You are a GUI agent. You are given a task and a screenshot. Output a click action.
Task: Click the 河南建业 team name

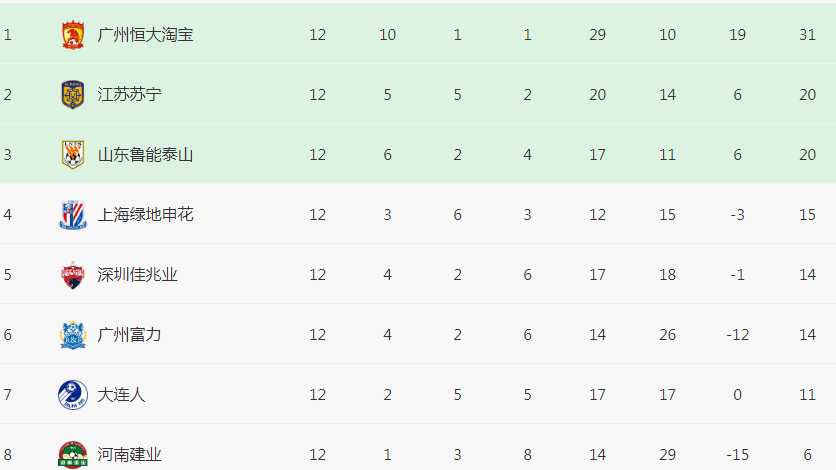click(129, 455)
